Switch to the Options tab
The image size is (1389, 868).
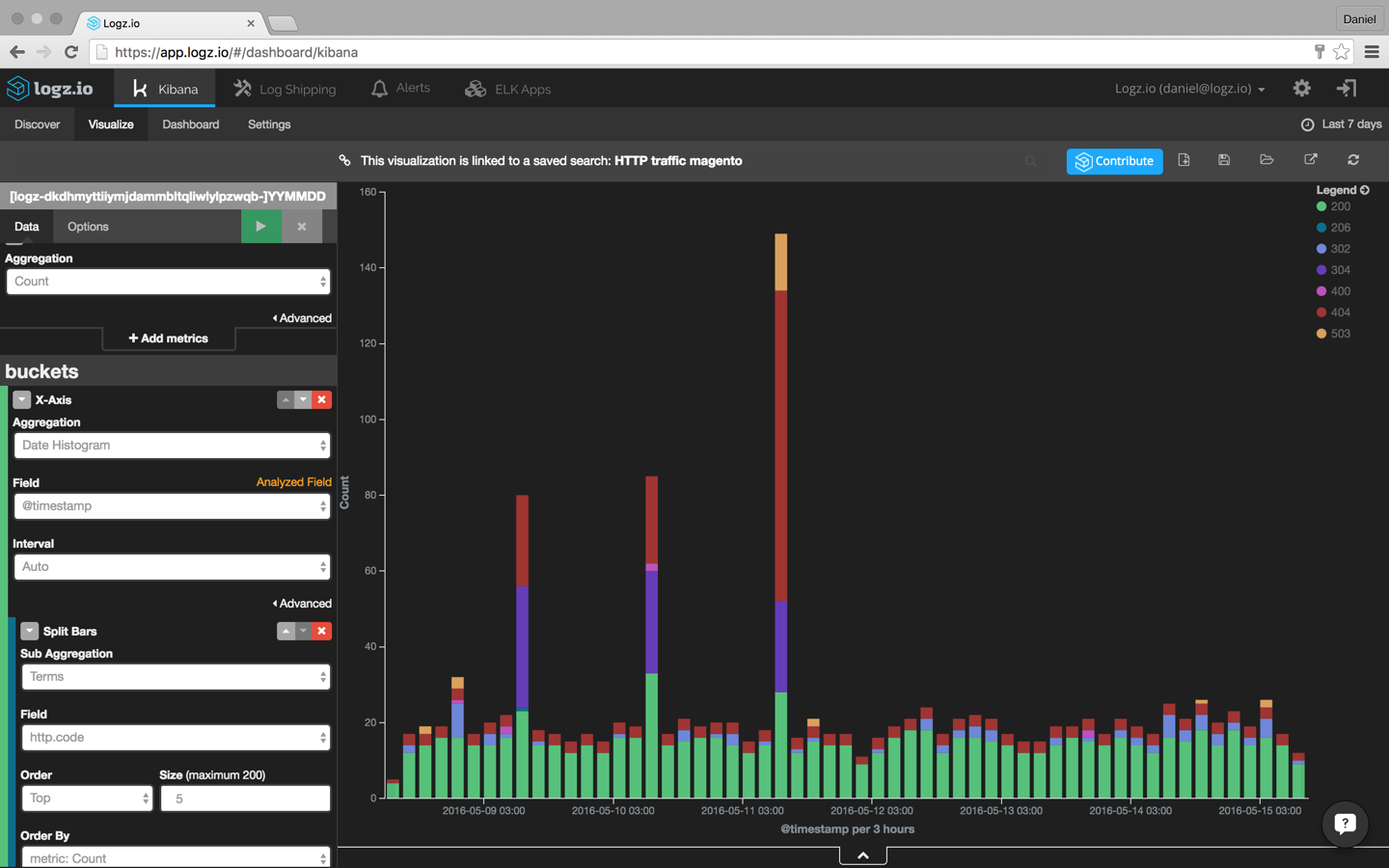coord(87,226)
